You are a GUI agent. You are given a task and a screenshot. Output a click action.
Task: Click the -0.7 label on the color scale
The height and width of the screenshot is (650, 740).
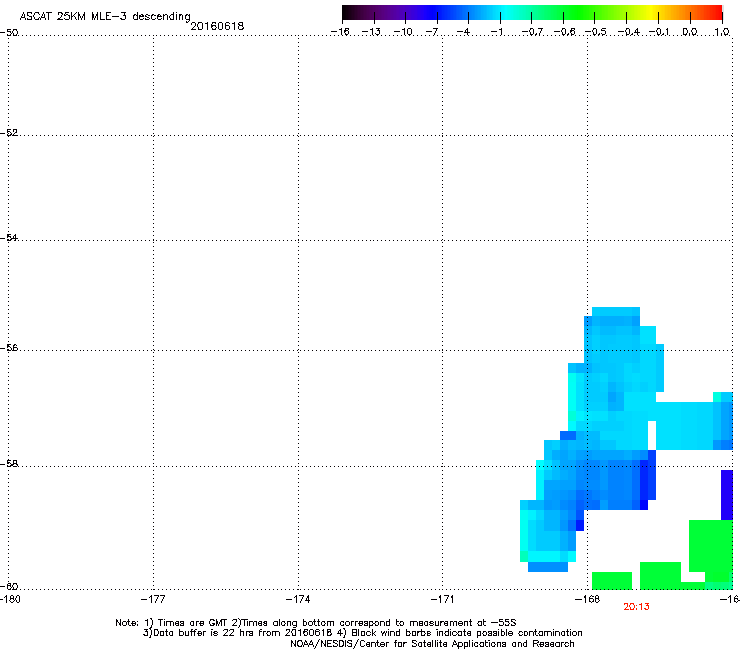532,32
